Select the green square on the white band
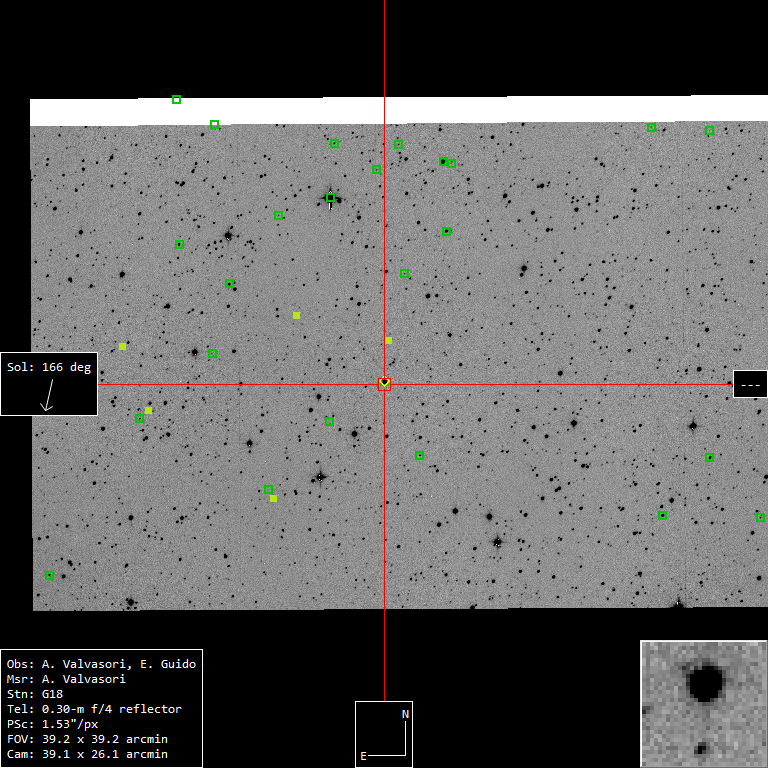 coord(176,100)
